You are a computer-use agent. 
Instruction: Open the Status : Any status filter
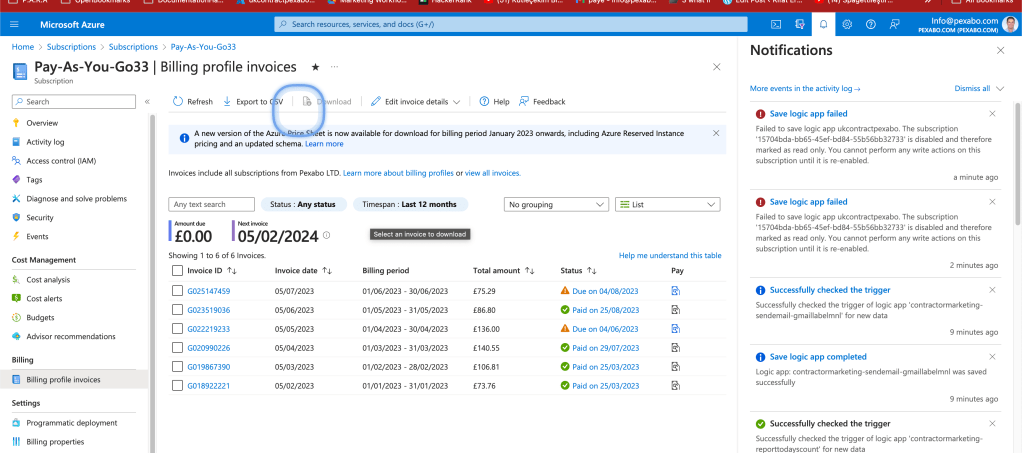pyautogui.click(x=303, y=205)
